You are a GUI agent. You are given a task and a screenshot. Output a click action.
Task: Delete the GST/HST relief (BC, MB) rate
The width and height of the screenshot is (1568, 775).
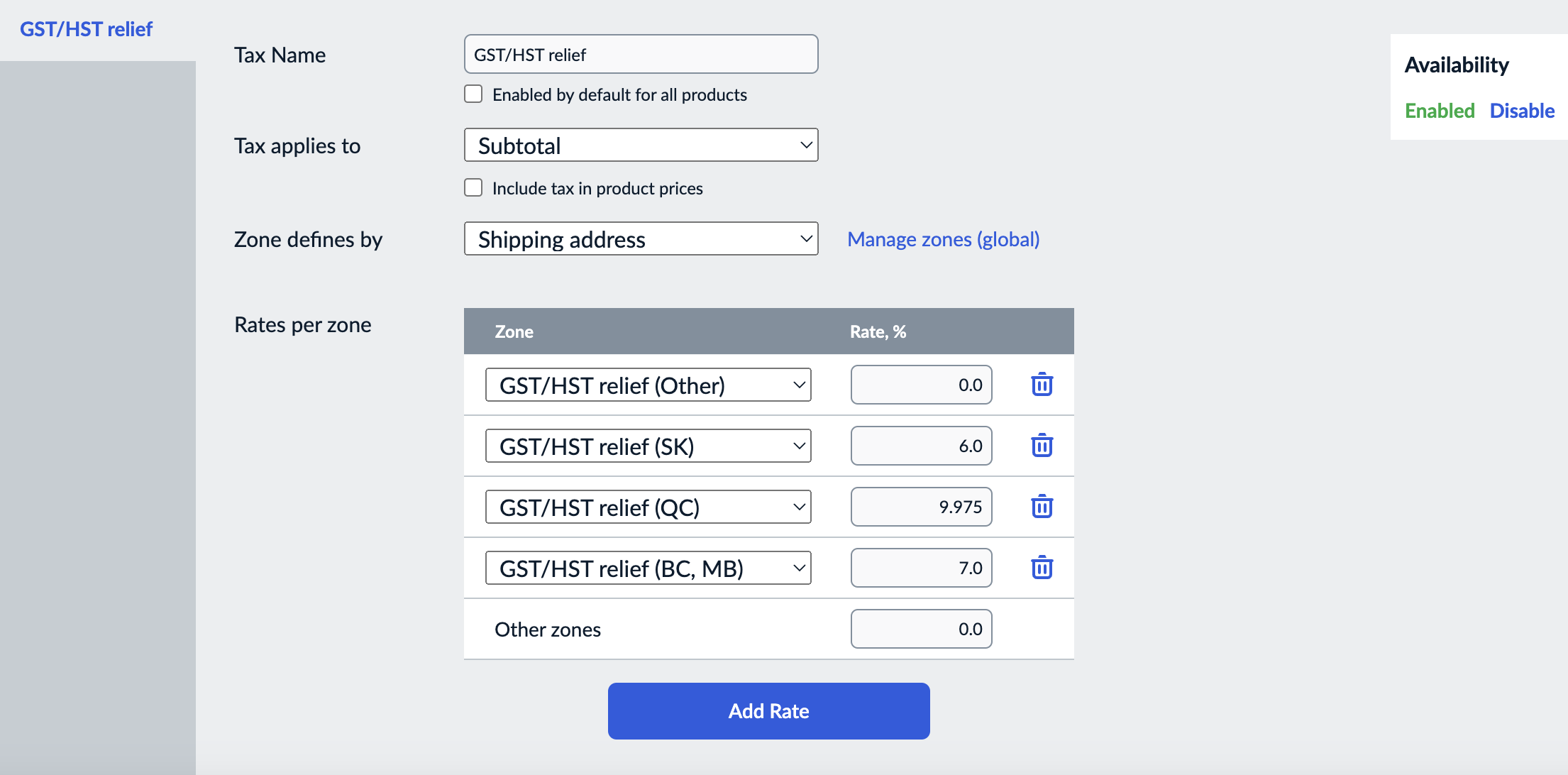(1042, 568)
